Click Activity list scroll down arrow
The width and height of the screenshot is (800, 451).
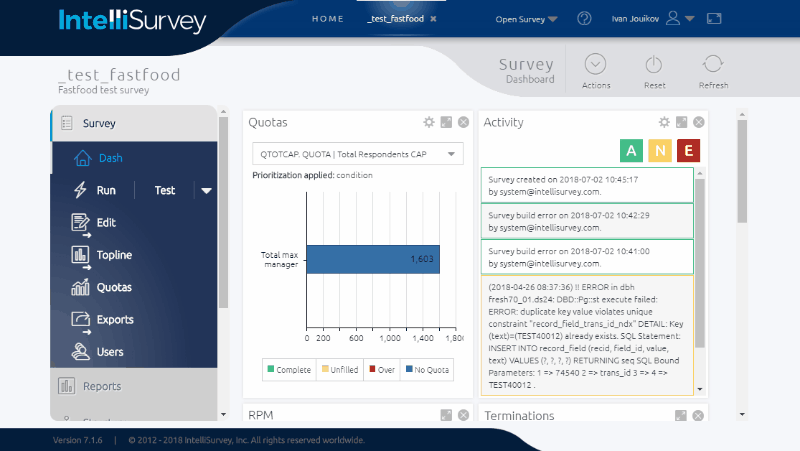pyautogui.click(x=700, y=389)
